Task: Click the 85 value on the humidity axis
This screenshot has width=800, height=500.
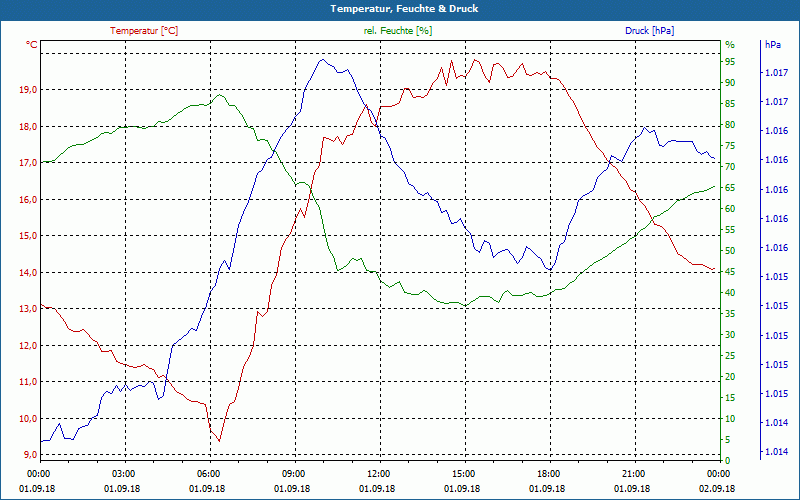Action: [x=730, y=104]
